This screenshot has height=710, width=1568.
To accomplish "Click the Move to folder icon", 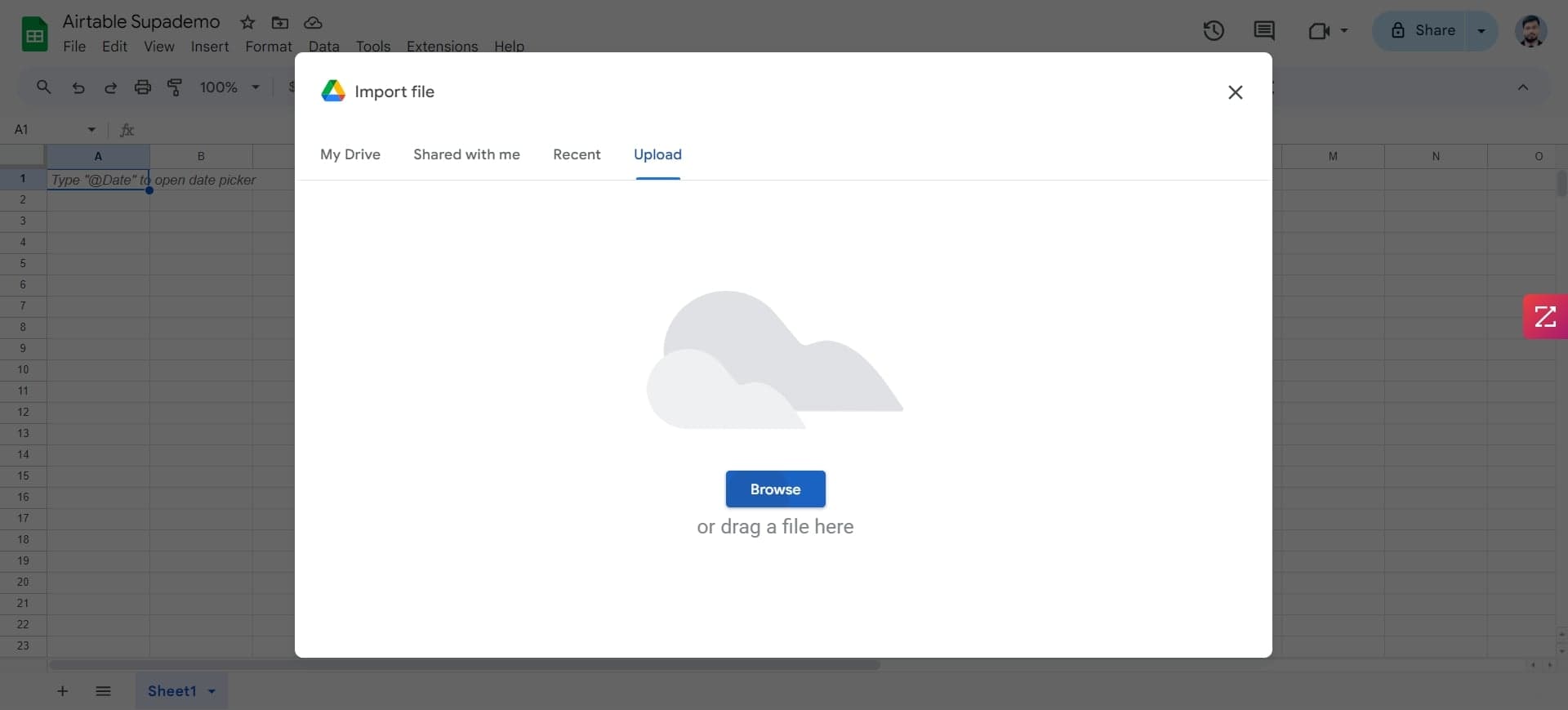I will coord(280,22).
